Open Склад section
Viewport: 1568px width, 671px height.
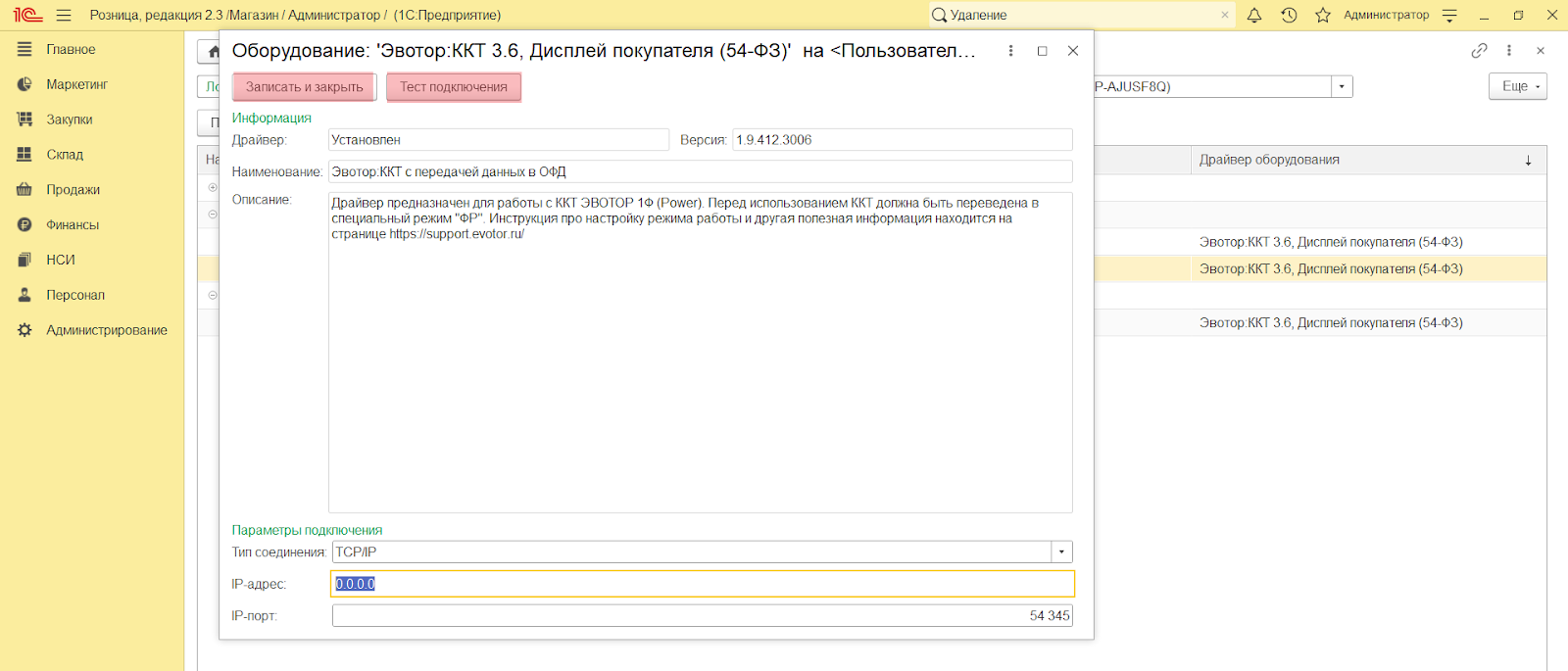pos(65,155)
